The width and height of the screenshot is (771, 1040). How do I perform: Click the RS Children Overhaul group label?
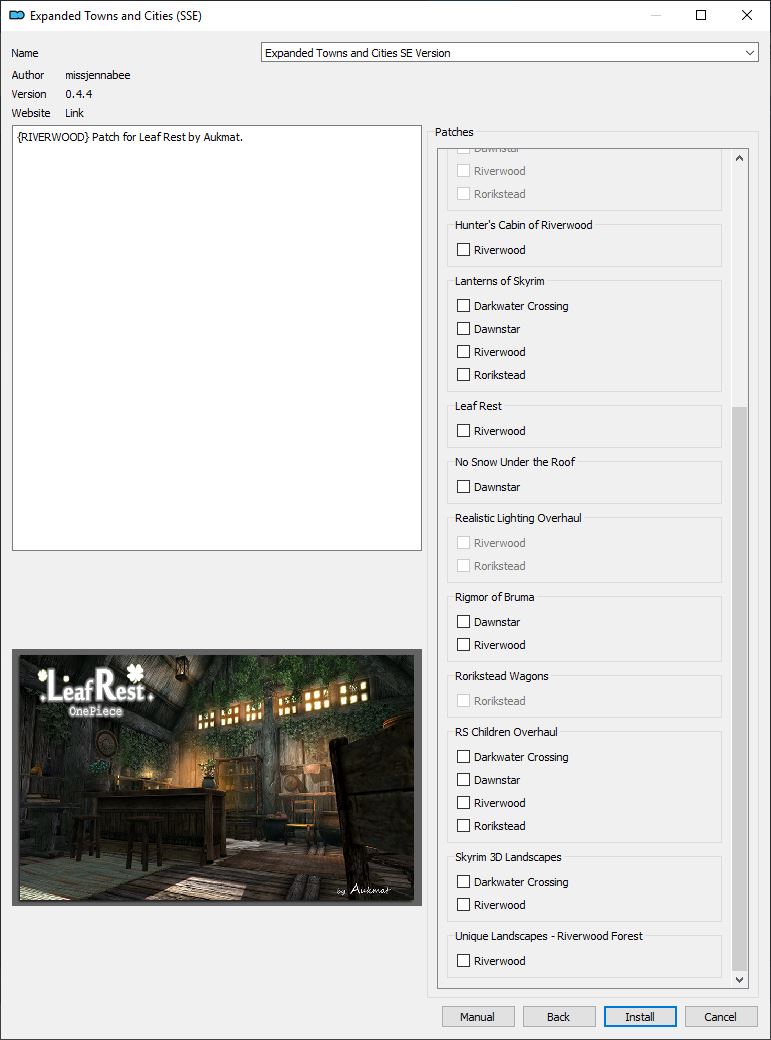tap(506, 732)
